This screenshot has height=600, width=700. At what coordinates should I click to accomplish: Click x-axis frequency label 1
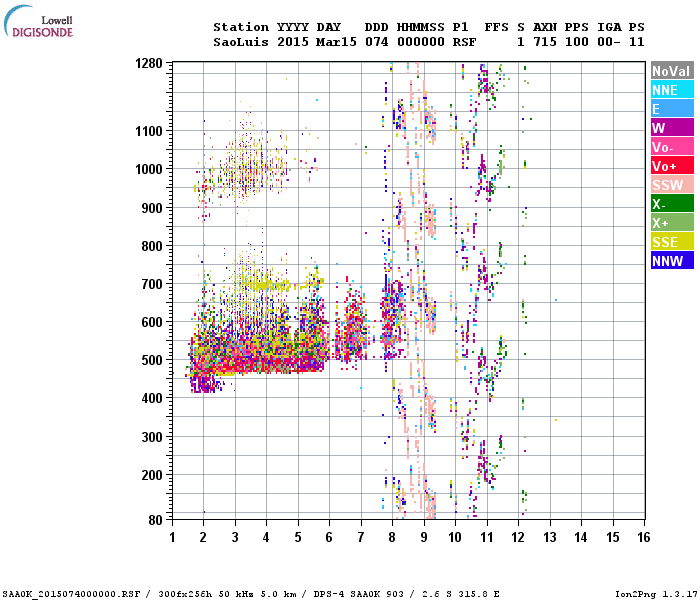pos(172,537)
